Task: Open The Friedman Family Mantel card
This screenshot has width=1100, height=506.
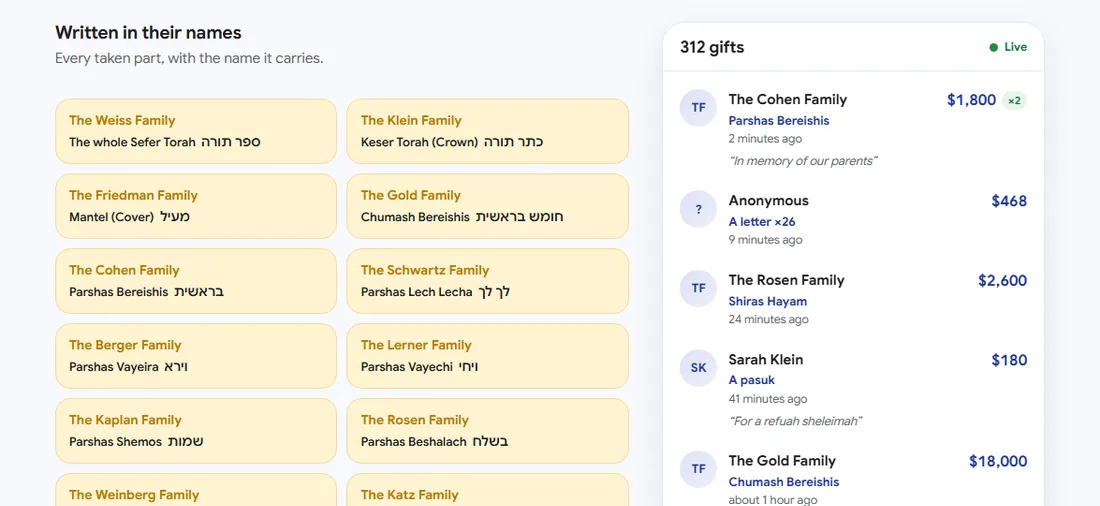Action: [x=196, y=206]
